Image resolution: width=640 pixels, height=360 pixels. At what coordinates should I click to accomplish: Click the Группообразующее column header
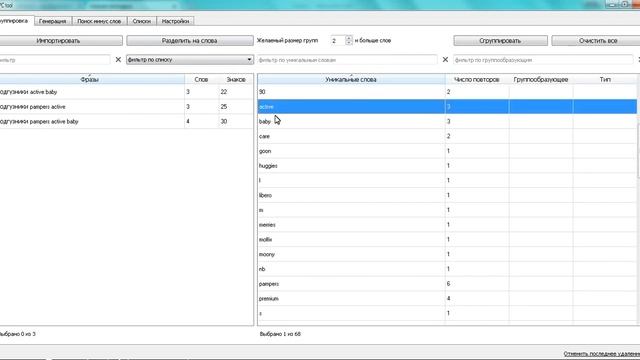pyautogui.click(x=541, y=79)
